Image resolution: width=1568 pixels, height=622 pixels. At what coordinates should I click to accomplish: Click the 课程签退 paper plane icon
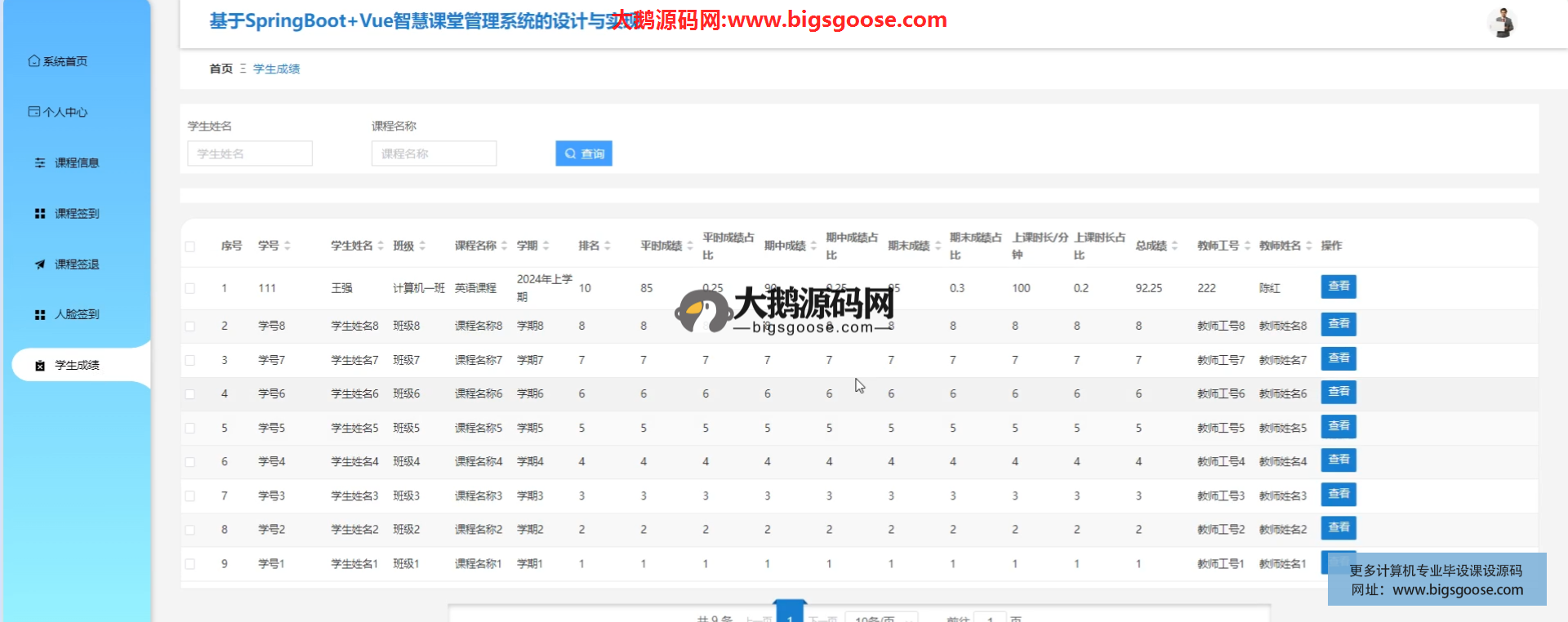tap(40, 264)
